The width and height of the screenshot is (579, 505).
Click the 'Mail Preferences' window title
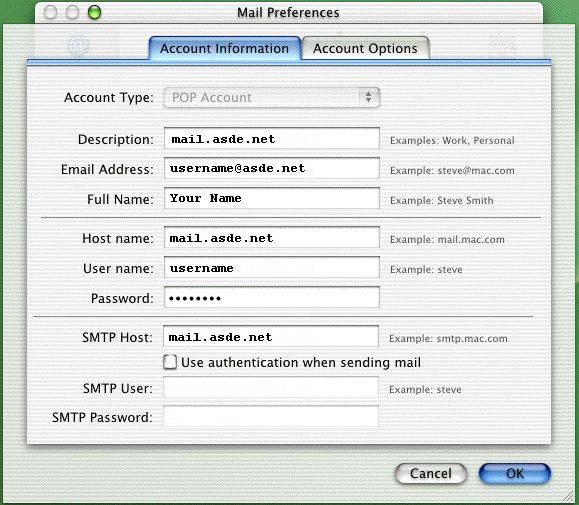pos(288,13)
